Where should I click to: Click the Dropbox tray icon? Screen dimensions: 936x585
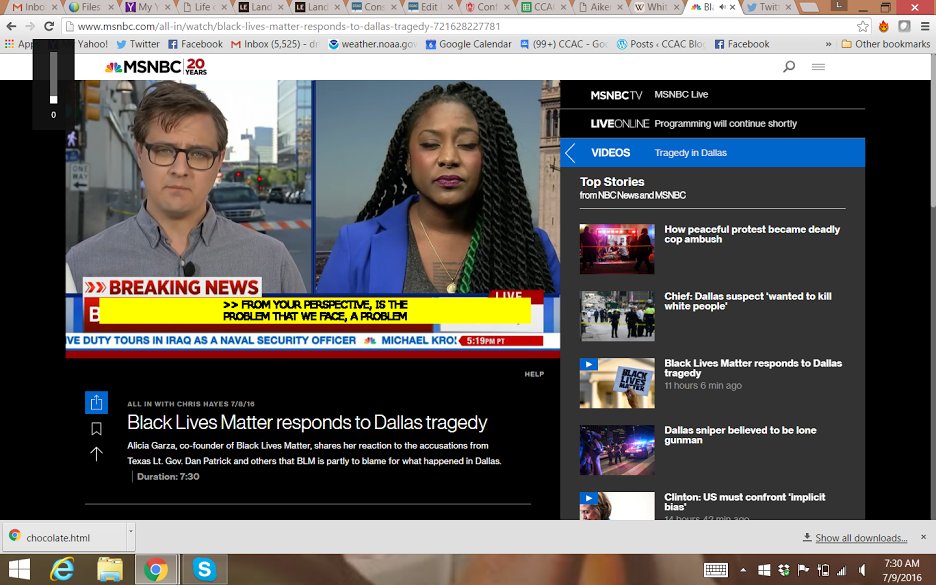click(784, 570)
